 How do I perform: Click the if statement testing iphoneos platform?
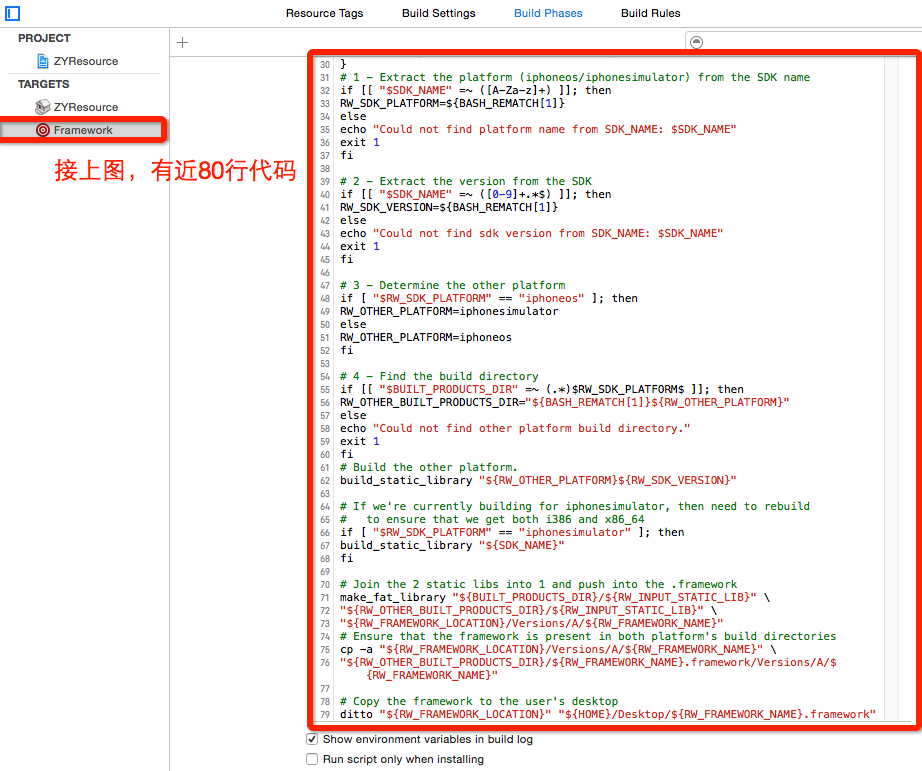[x=489, y=298]
